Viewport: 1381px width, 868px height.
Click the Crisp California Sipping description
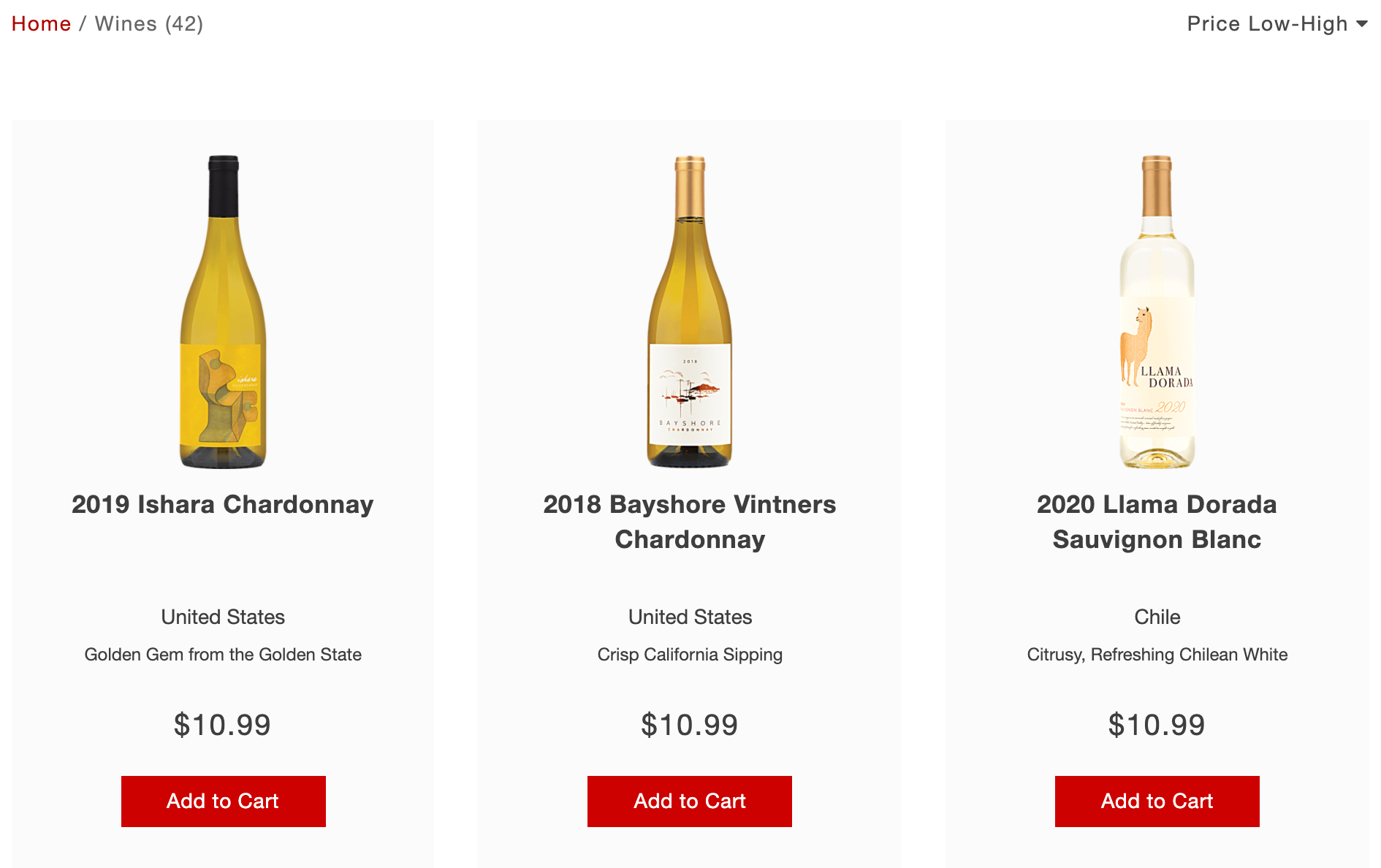click(x=689, y=655)
